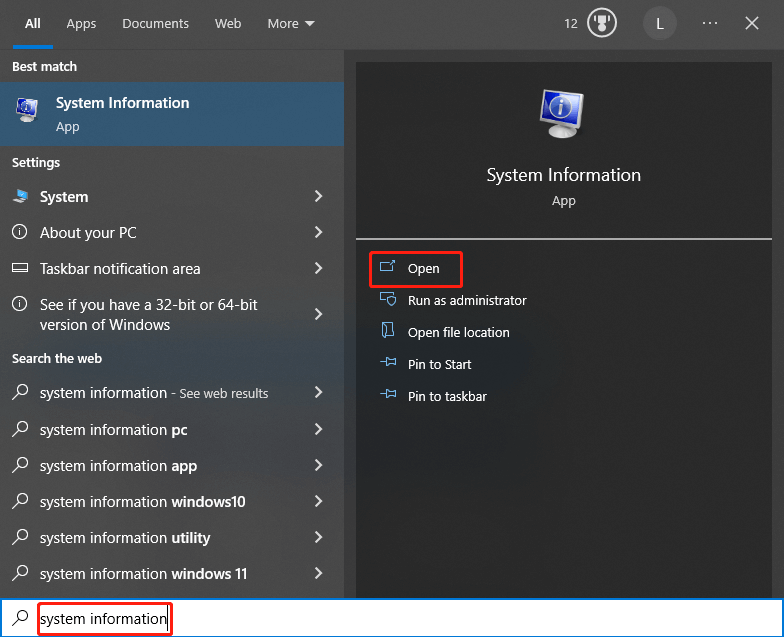Click the System Information app icon in best match
Image resolution: width=784 pixels, height=637 pixels.
tap(27, 110)
